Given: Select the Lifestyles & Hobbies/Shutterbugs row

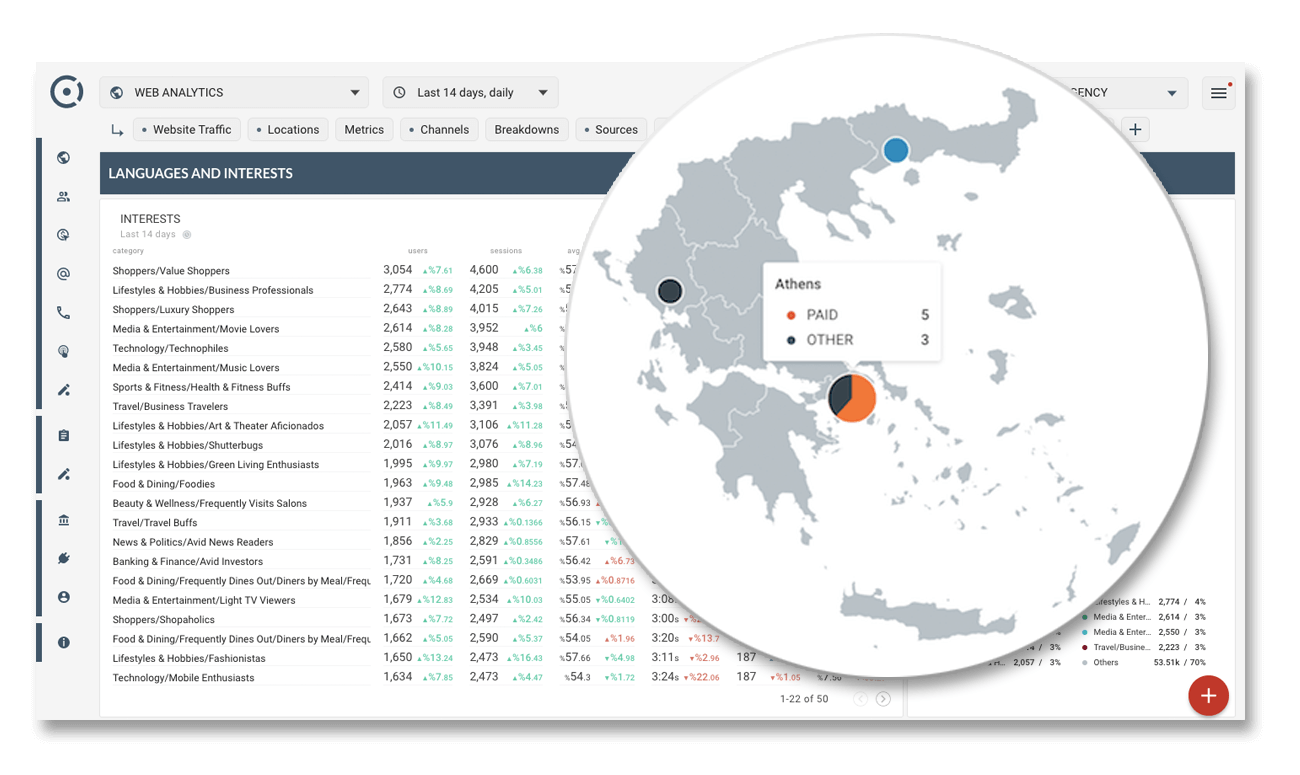Looking at the screenshot, I should [x=188, y=445].
